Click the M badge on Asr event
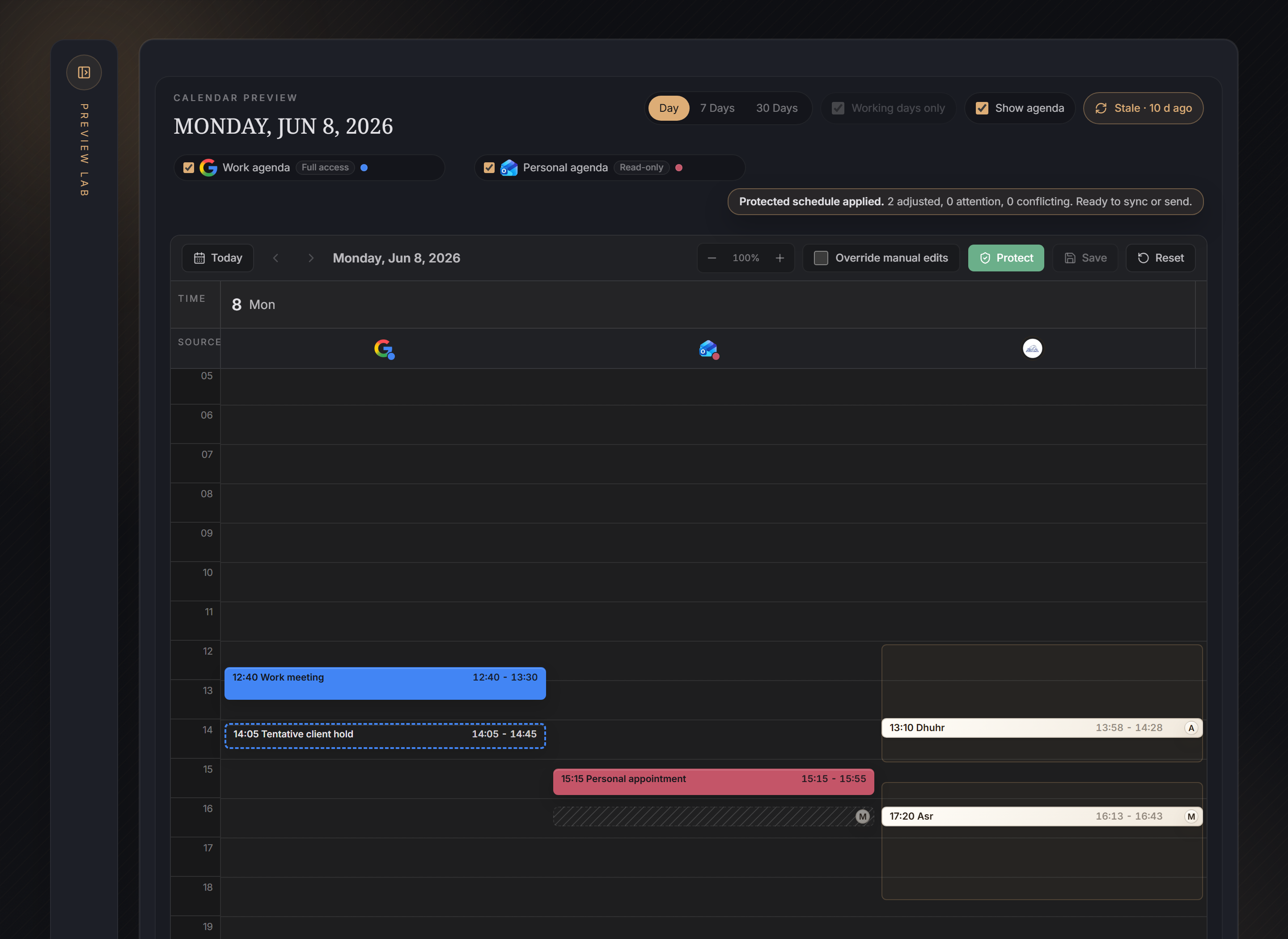 1191,816
